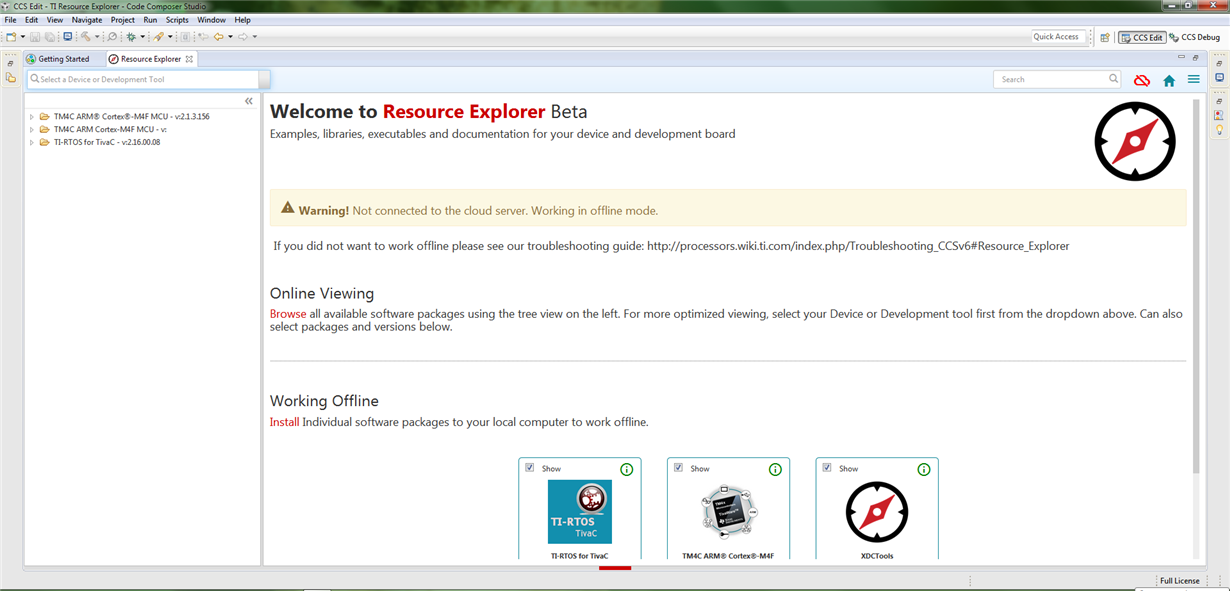Open the New file dropdown arrow
Viewport: 1230px width, 591px height.
coord(23,37)
